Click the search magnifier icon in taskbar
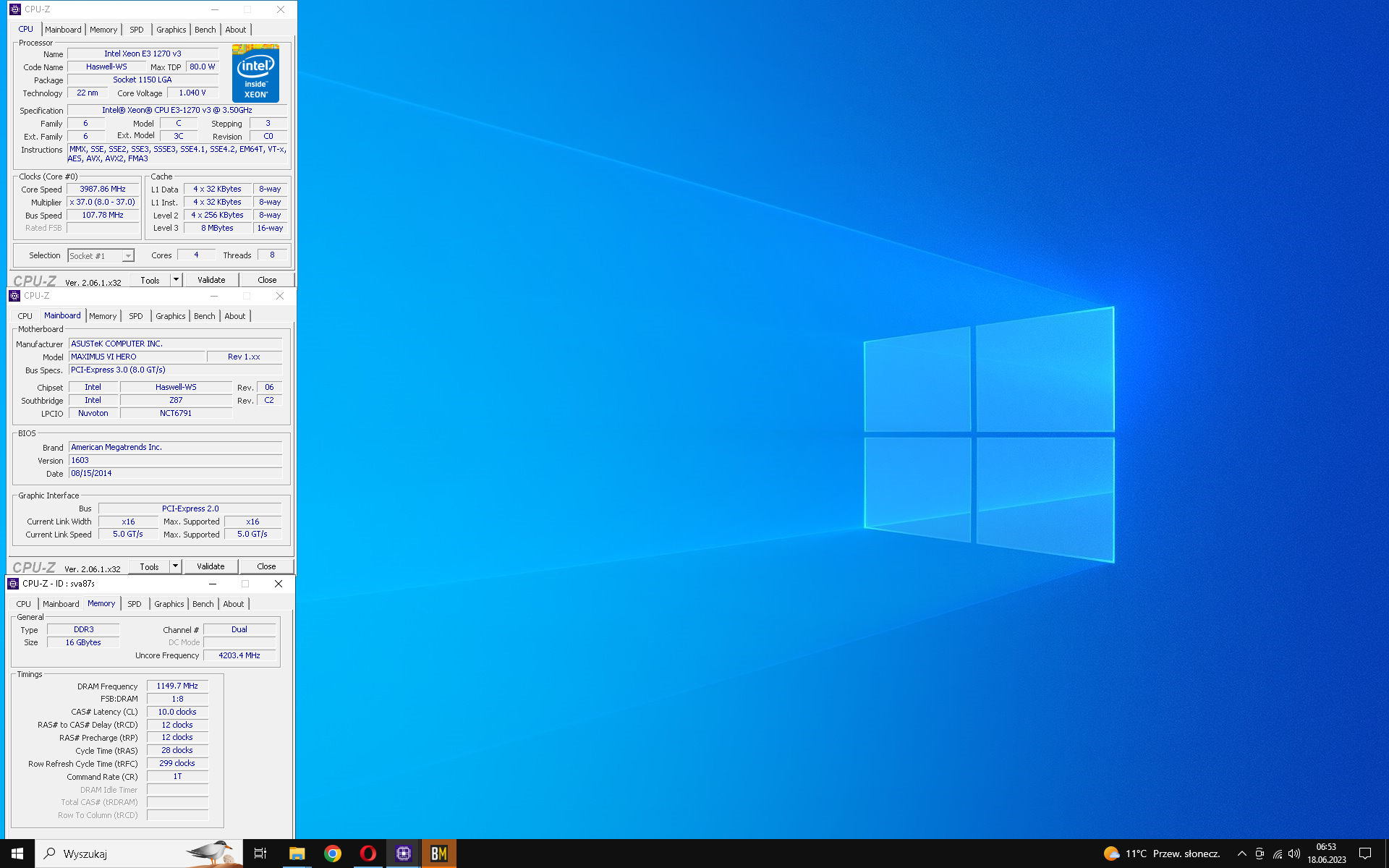Screen dimensions: 1389x868 pyautogui.click(x=50, y=854)
